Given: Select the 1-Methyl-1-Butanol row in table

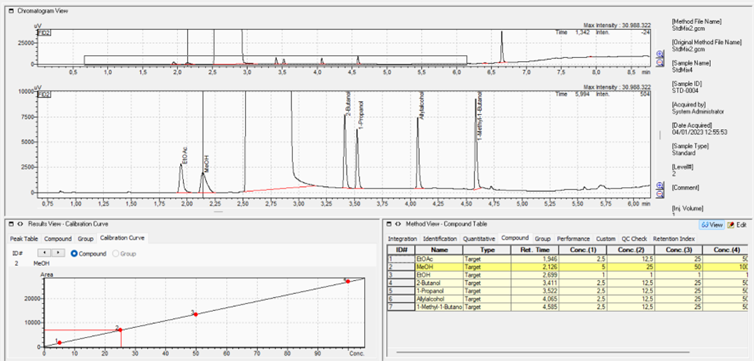Looking at the screenshot, I should [x=567, y=307].
